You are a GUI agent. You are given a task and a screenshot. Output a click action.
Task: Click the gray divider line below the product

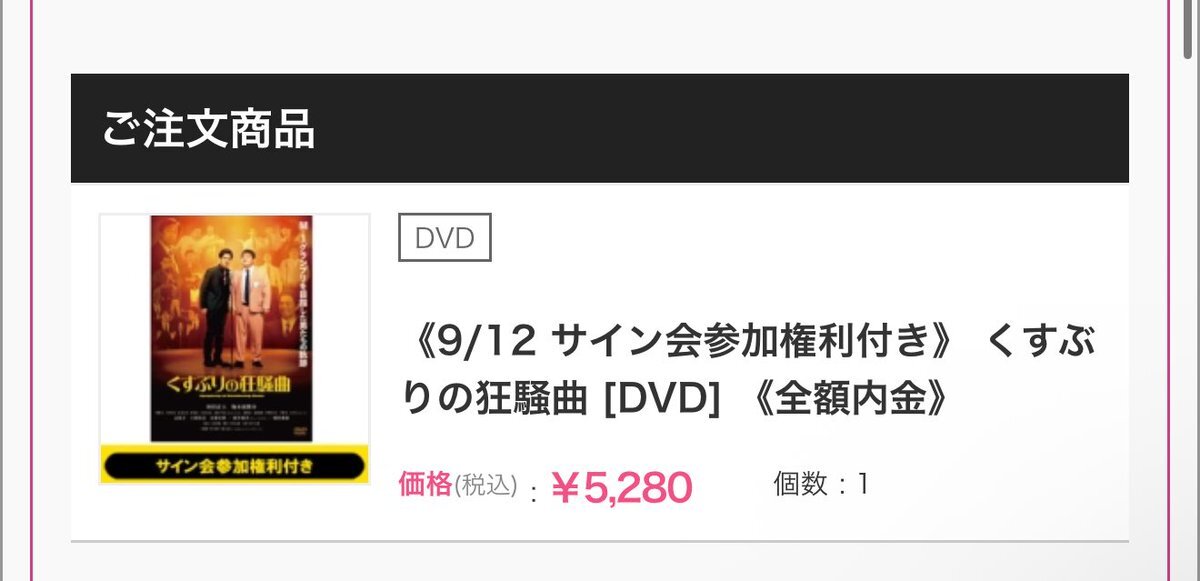click(600, 541)
